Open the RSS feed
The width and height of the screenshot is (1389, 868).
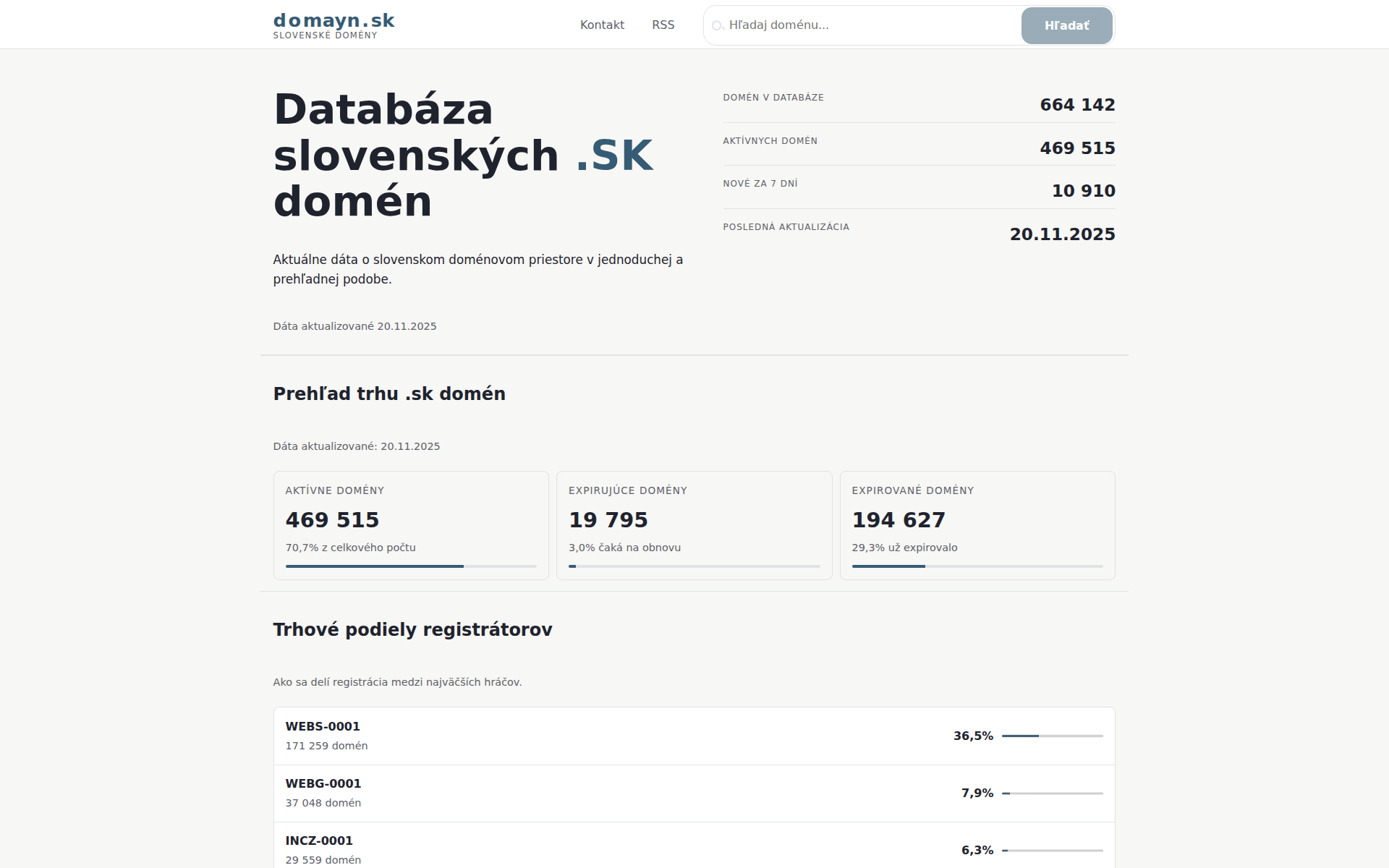pos(662,25)
